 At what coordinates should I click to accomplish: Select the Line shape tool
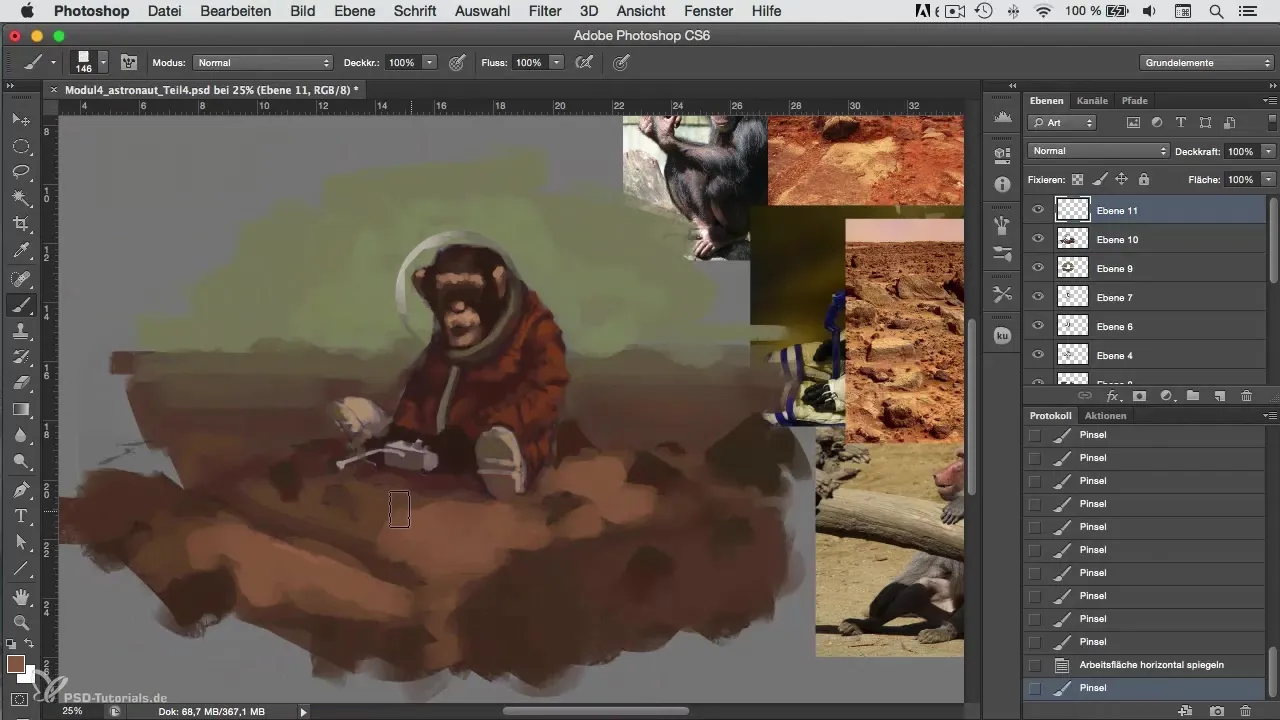point(21,569)
